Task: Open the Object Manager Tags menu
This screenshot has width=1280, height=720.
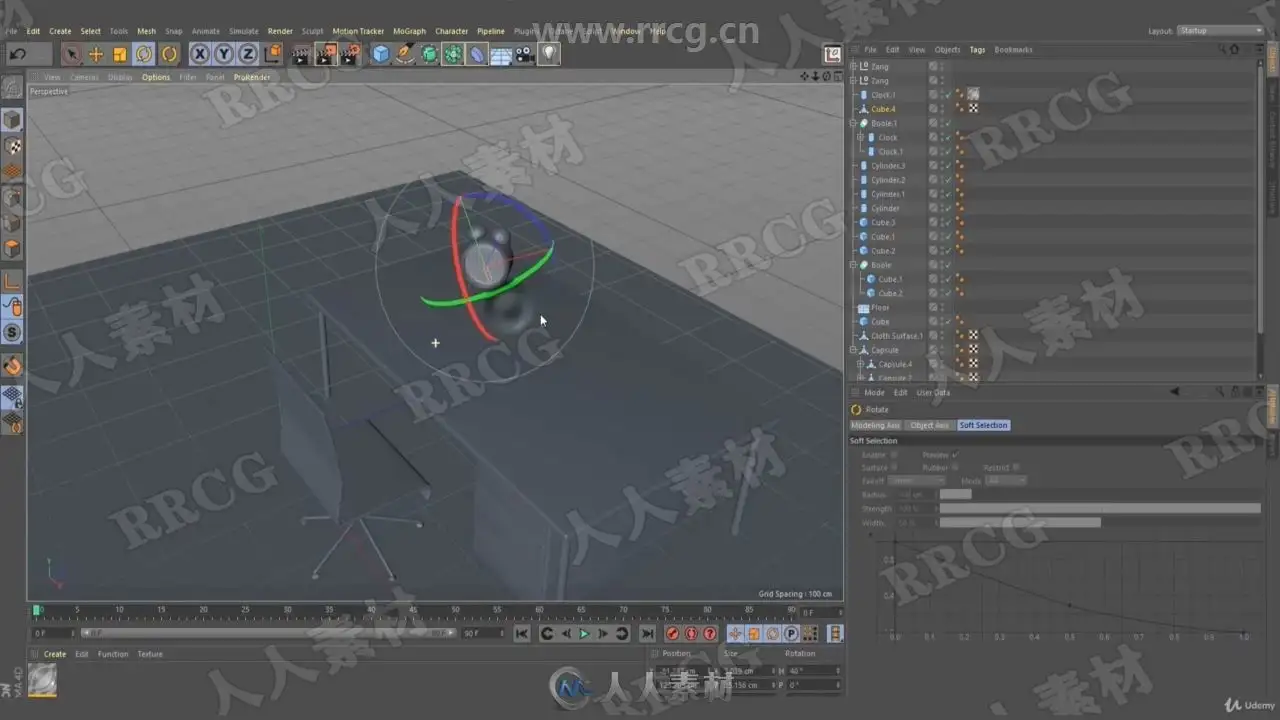Action: pos(977,49)
